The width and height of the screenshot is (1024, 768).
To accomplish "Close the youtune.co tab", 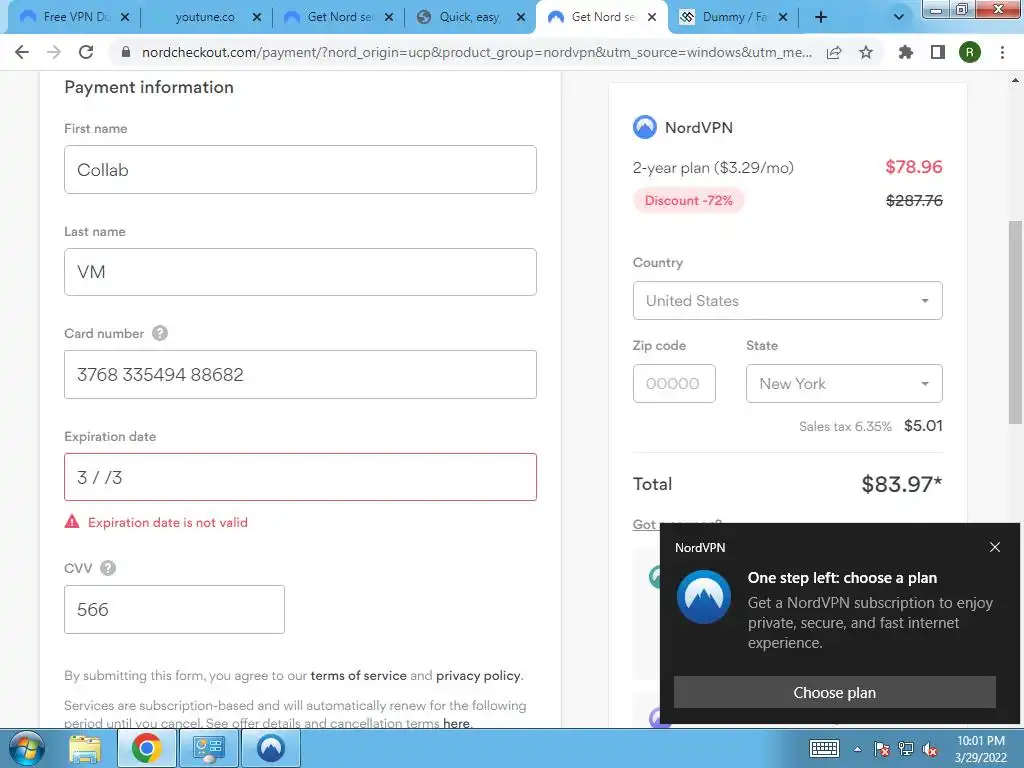I will [x=257, y=17].
